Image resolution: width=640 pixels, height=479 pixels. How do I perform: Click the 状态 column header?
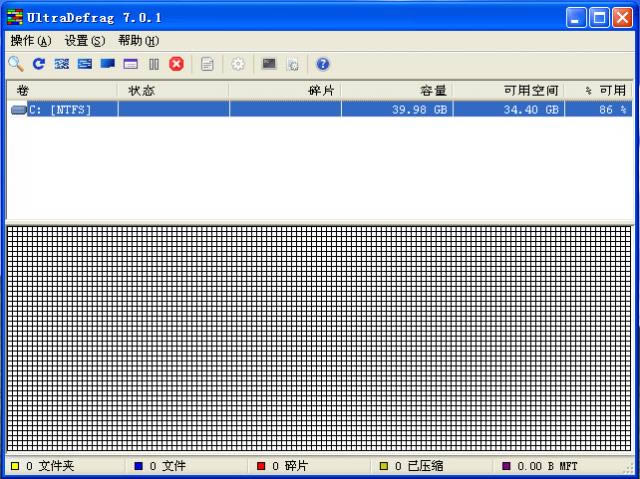pyautogui.click(x=173, y=90)
